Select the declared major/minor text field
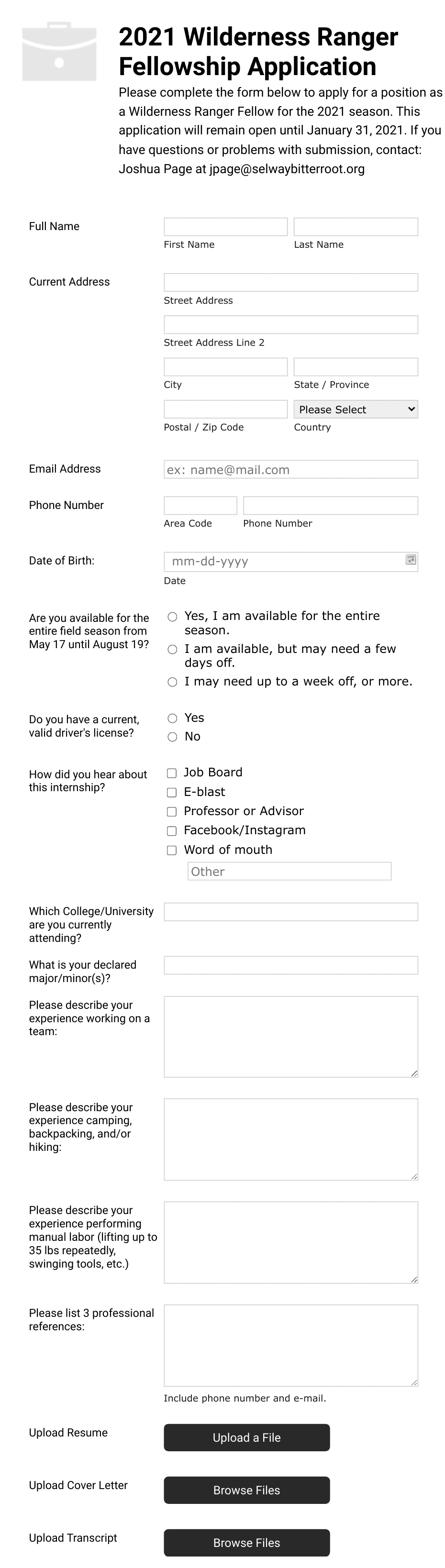445x1568 pixels. click(290, 965)
